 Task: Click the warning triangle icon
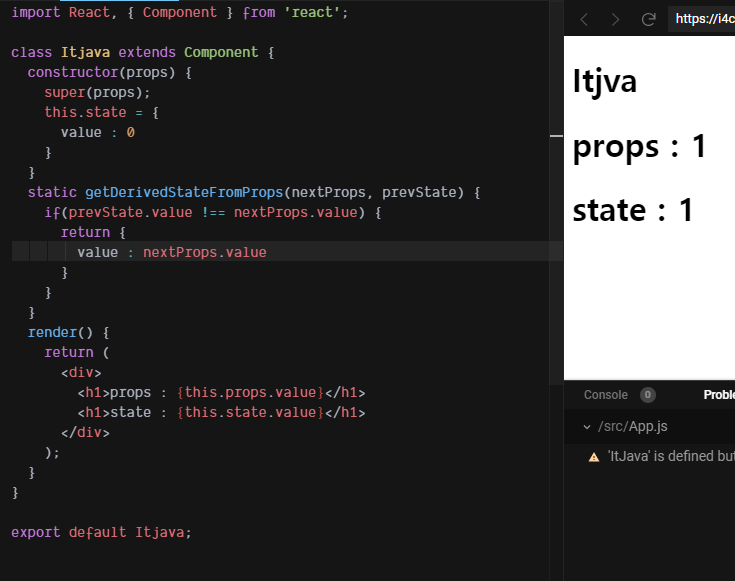click(x=594, y=457)
